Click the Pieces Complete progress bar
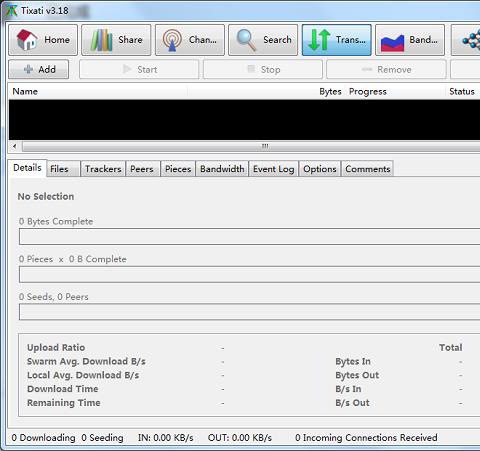The image size is (480, 451). coord(250,274)
